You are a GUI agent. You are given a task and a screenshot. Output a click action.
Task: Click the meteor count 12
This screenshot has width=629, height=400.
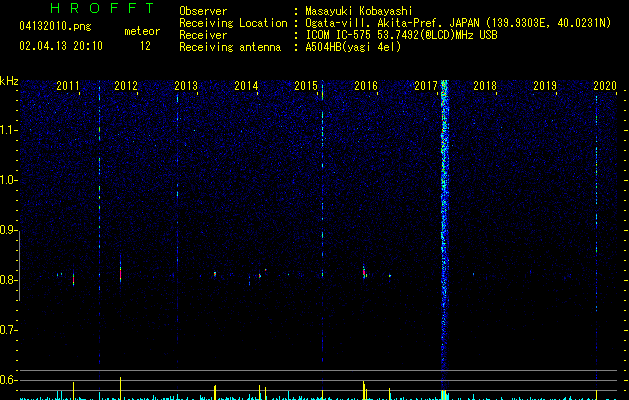click(145, 46)
